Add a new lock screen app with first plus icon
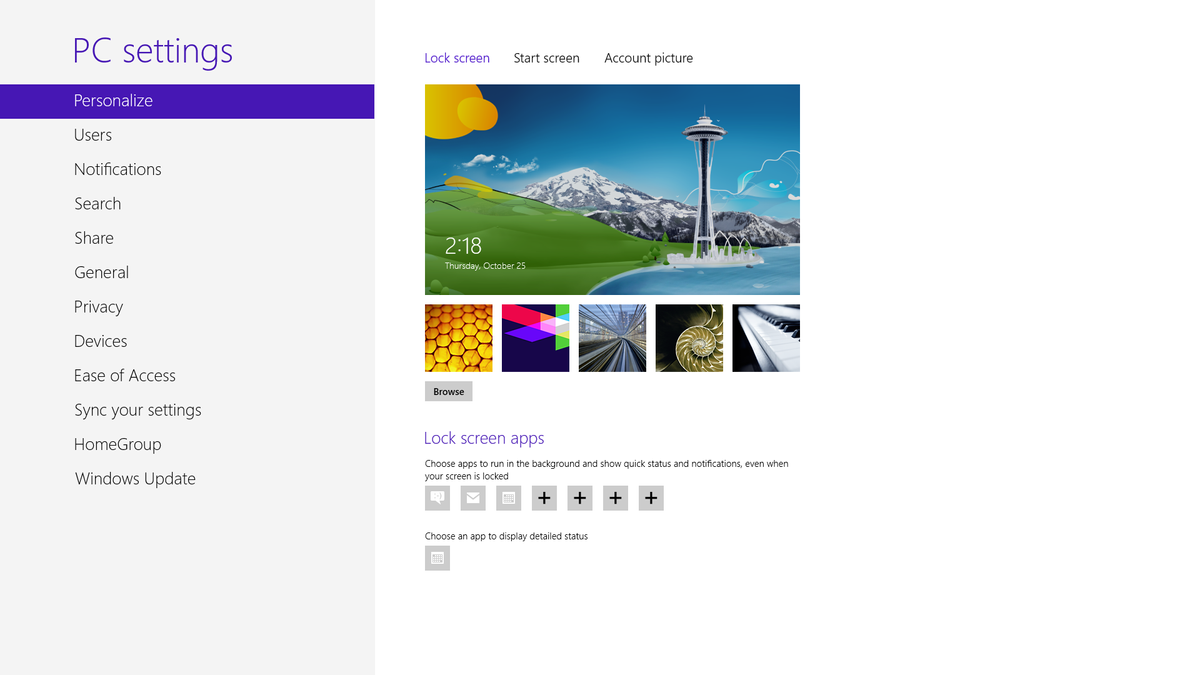 coord(544,497)
